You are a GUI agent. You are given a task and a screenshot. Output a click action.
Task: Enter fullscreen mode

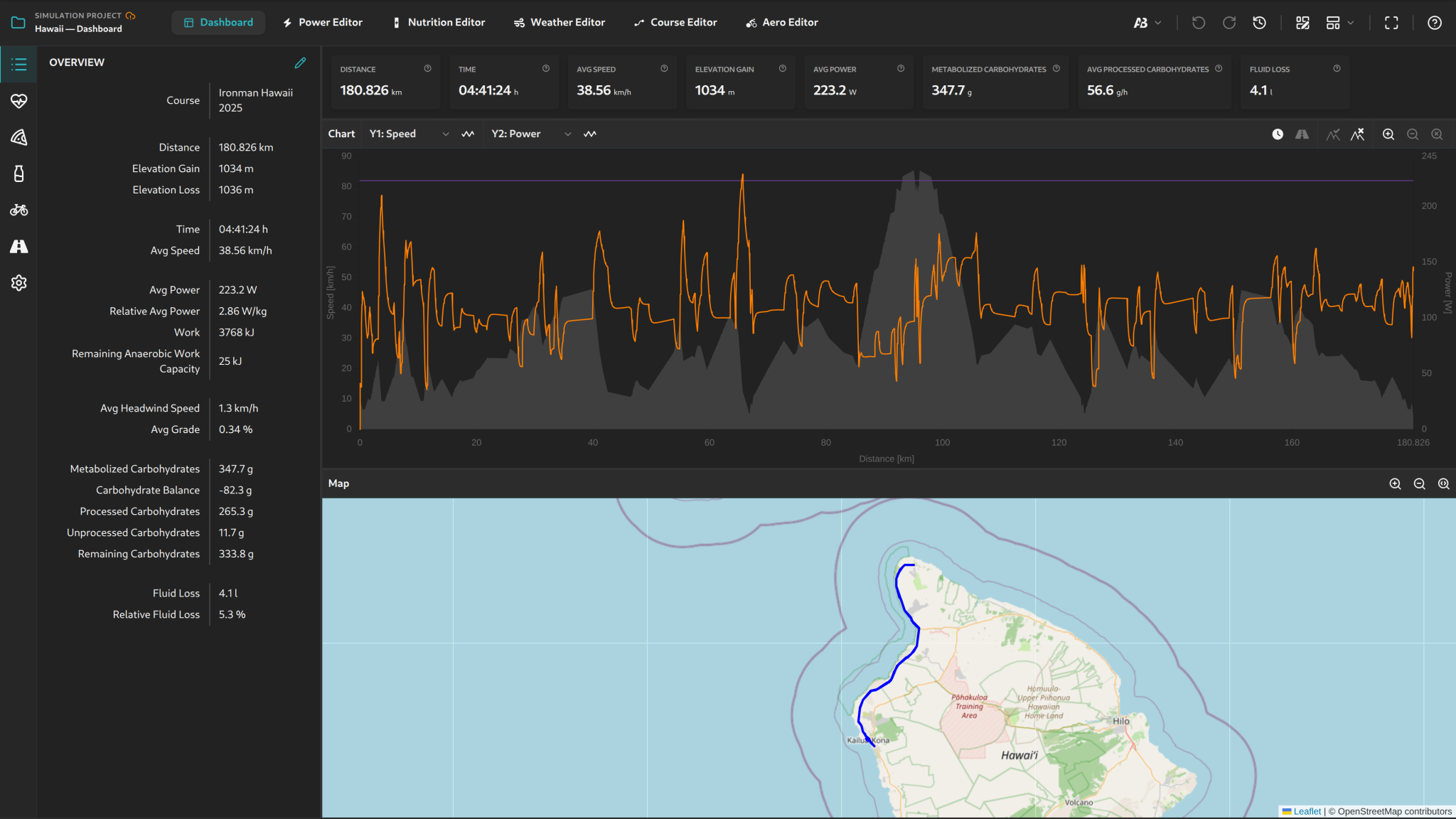[1391, 23]
